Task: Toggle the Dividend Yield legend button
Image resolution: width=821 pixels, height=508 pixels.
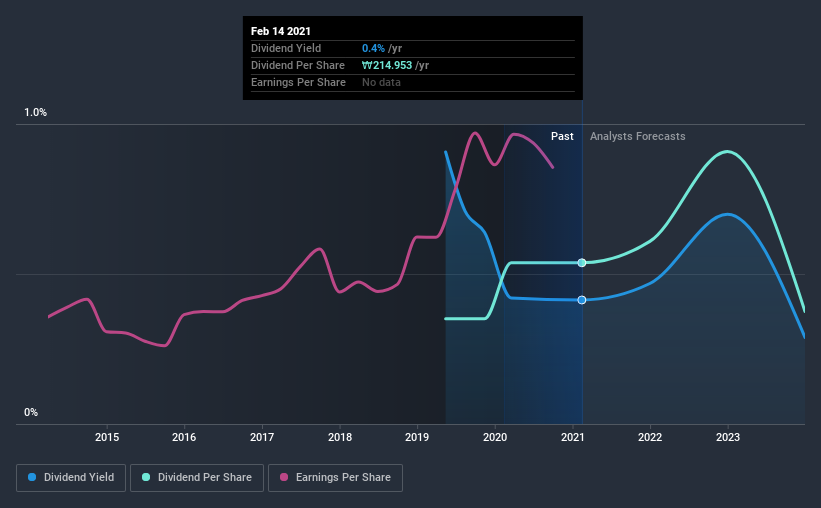Action: click(70, 478)
